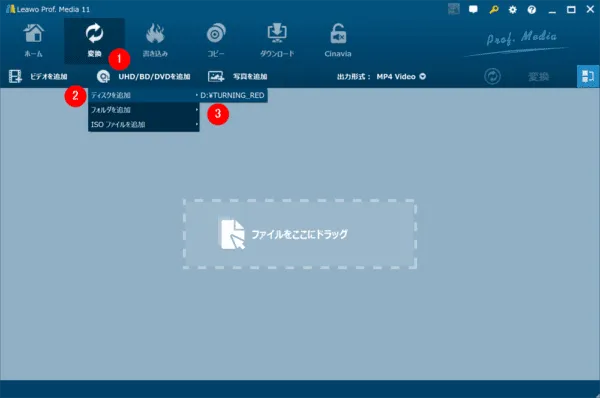
Task: Close the Leawo Prof. Media window
Action: pyautogui.click(x=590, y=9)
